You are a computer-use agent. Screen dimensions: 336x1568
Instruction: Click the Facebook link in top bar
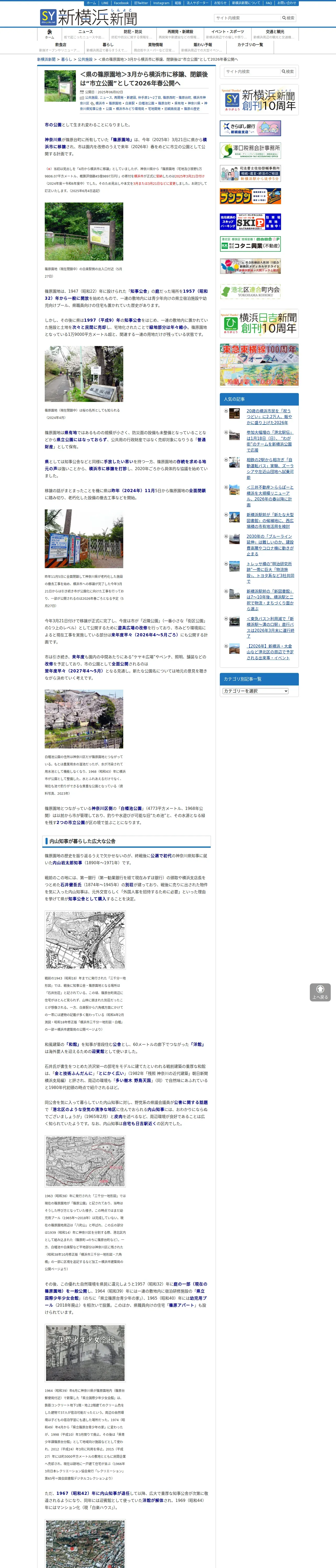coord(121,3)
